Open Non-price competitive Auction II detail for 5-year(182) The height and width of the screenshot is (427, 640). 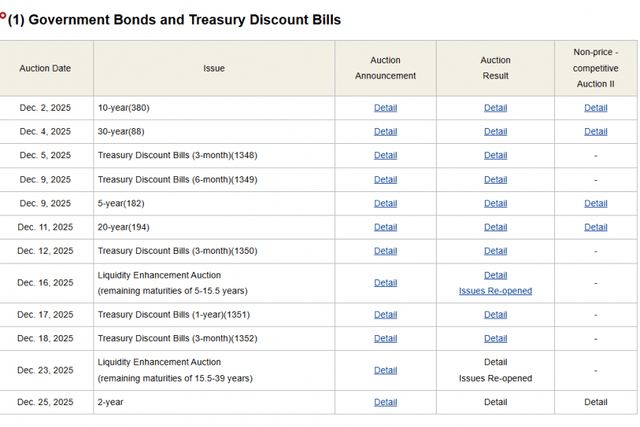(x=595, y=204)
